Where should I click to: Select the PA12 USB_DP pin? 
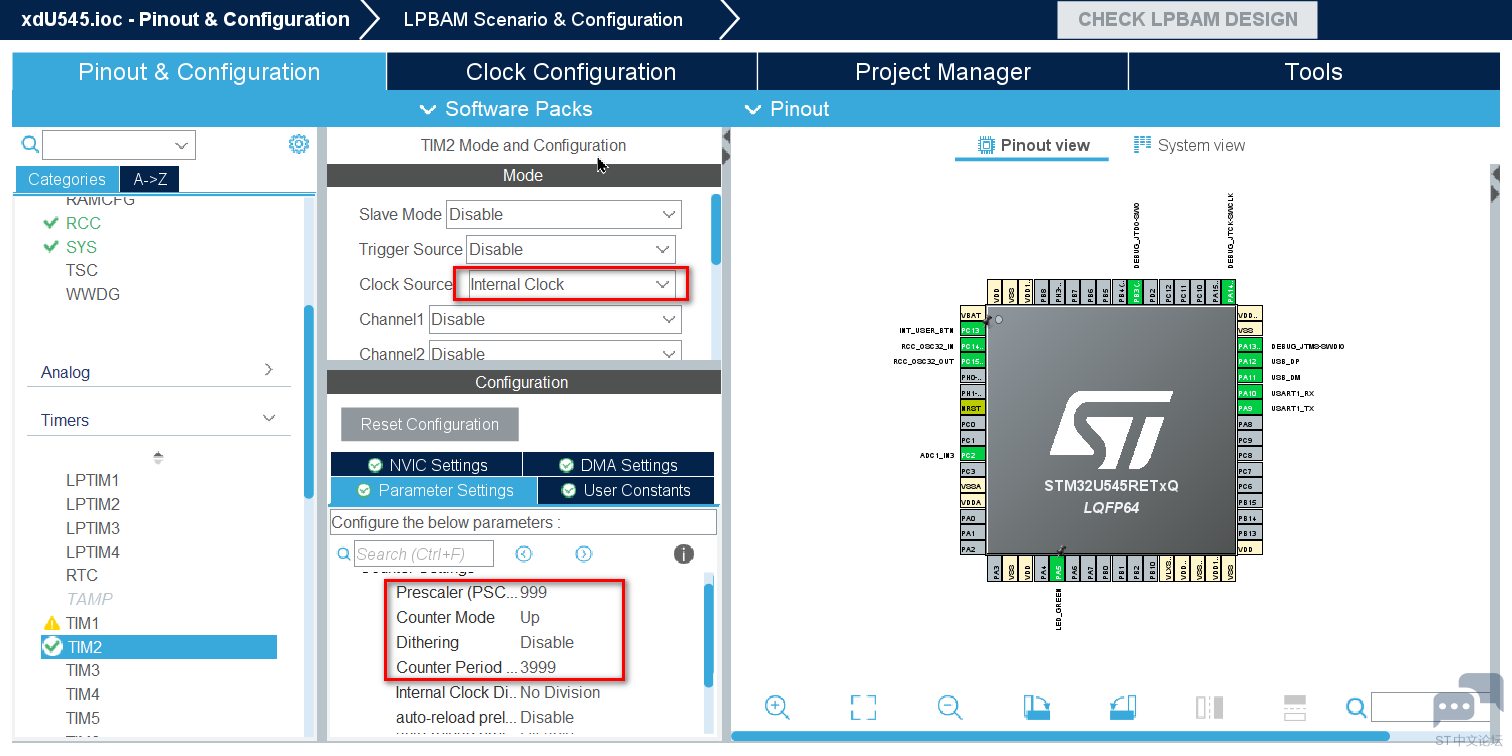(x=1250, y=362)
